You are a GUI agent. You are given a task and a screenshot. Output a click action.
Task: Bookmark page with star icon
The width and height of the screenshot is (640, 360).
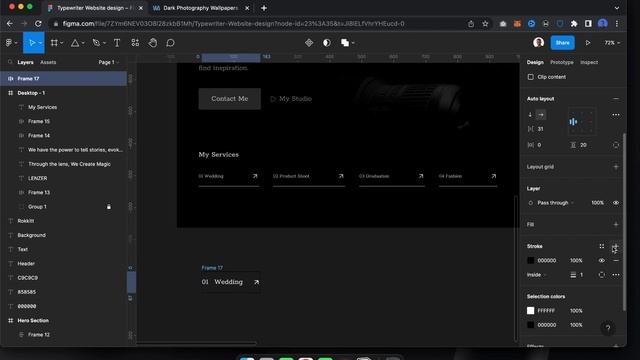(x=485, y=24)
